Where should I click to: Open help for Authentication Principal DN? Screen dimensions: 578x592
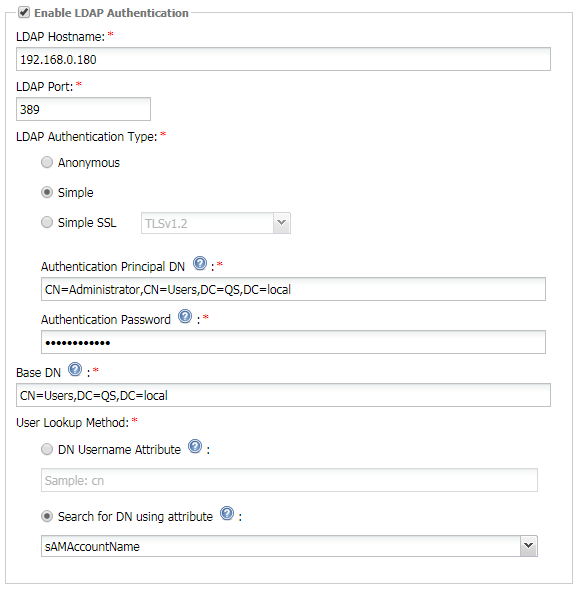tap(200, 264)
